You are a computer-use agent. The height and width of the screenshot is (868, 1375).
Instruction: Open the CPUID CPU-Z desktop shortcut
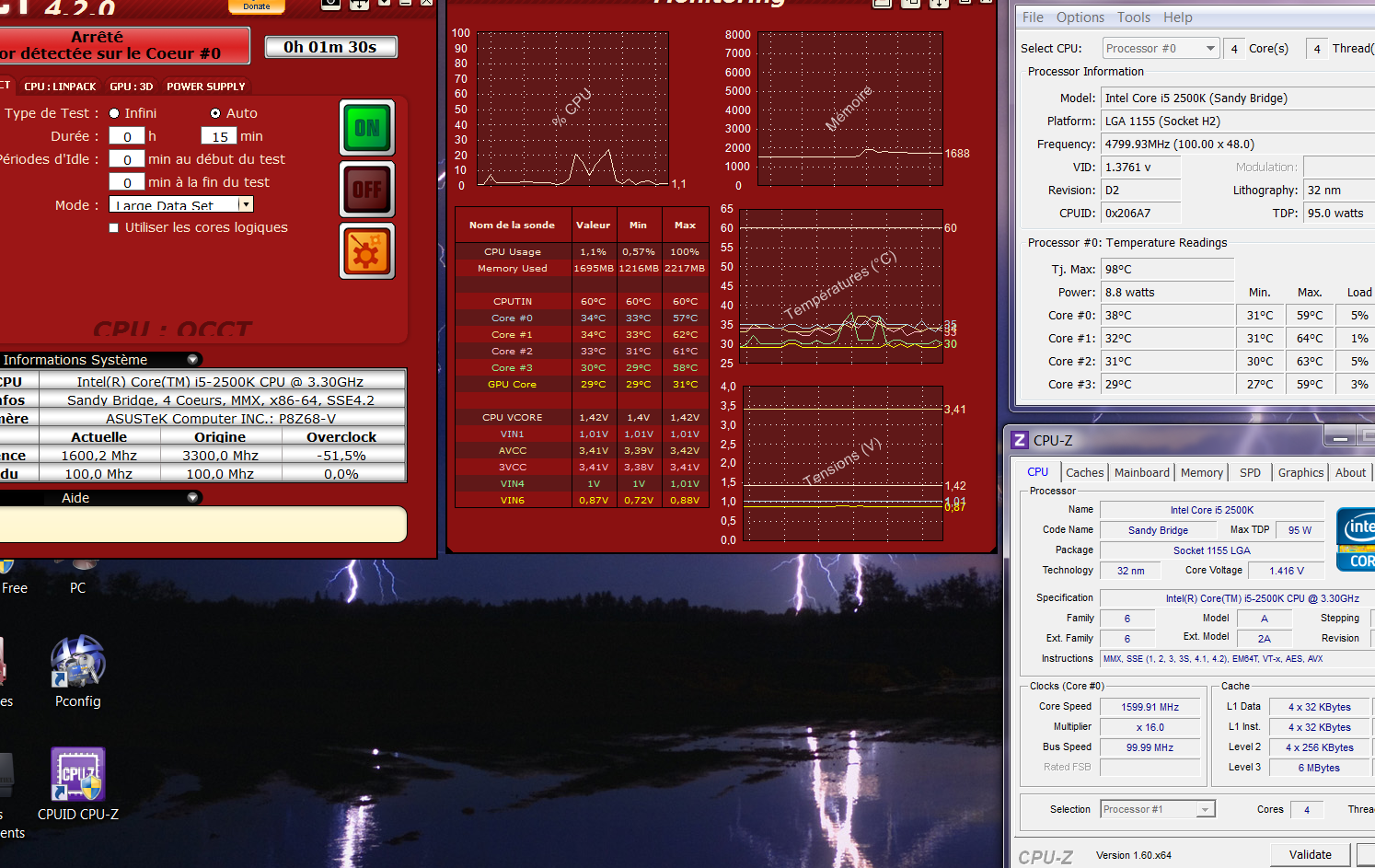pos(78,775)
